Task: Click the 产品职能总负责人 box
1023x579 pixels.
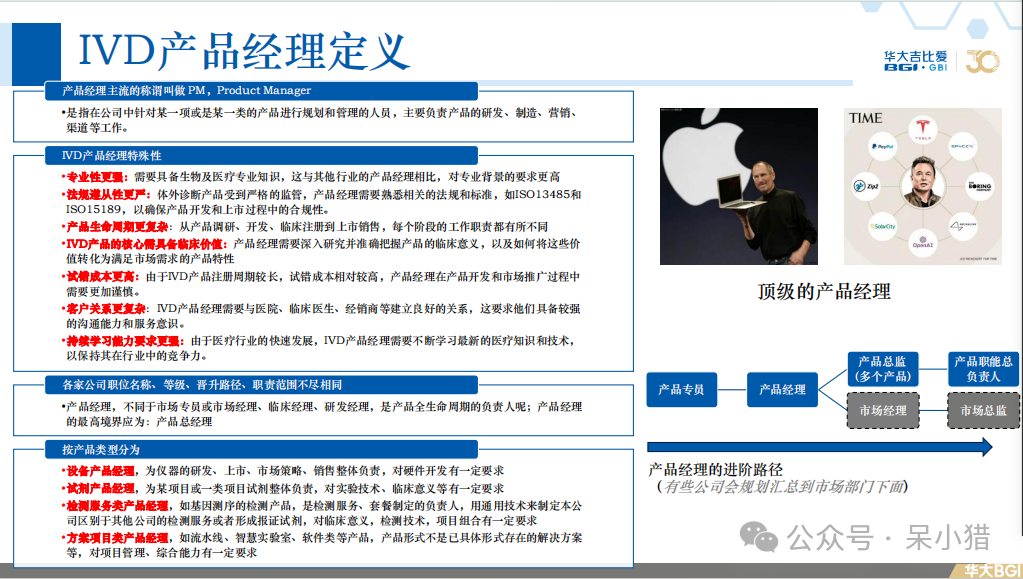Action: point(983,369)
